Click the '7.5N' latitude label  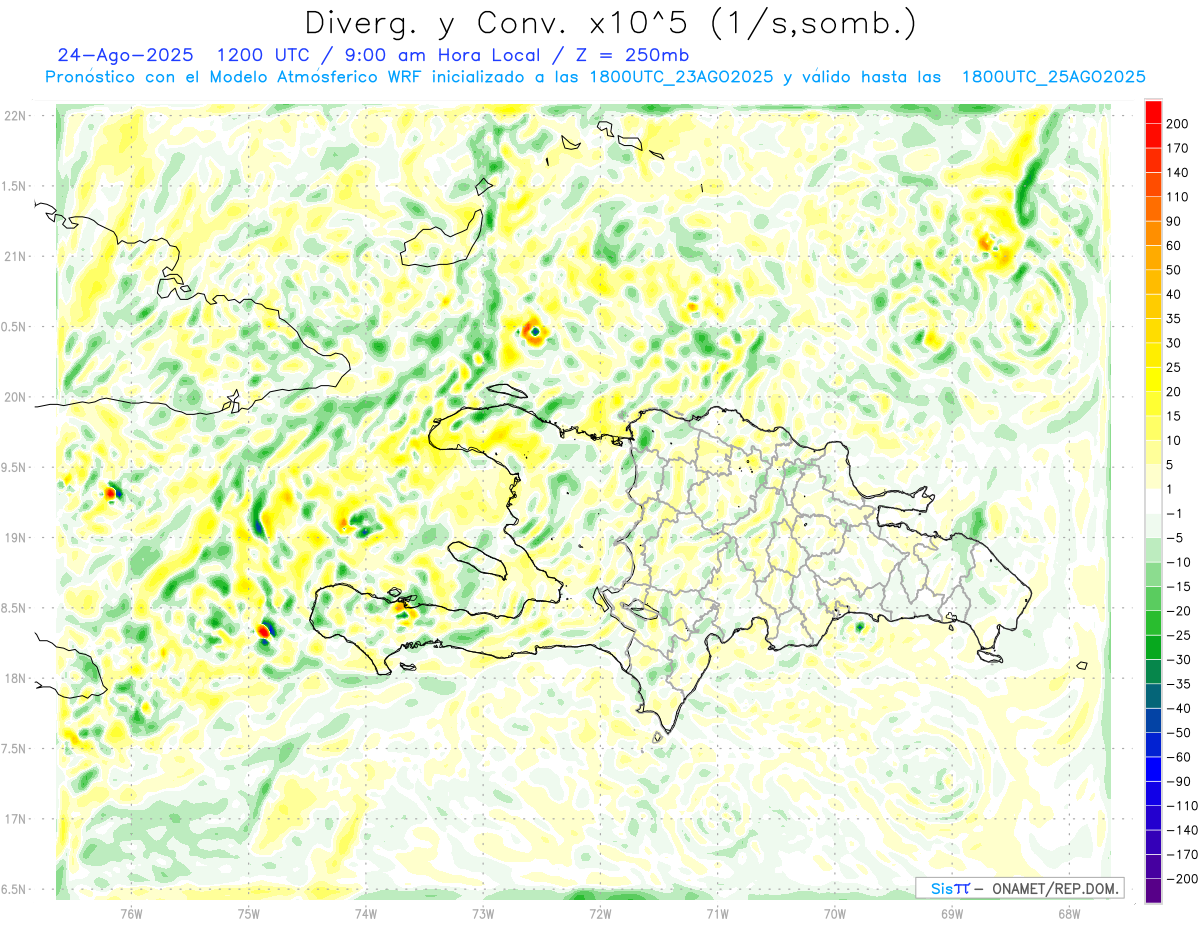15,749
